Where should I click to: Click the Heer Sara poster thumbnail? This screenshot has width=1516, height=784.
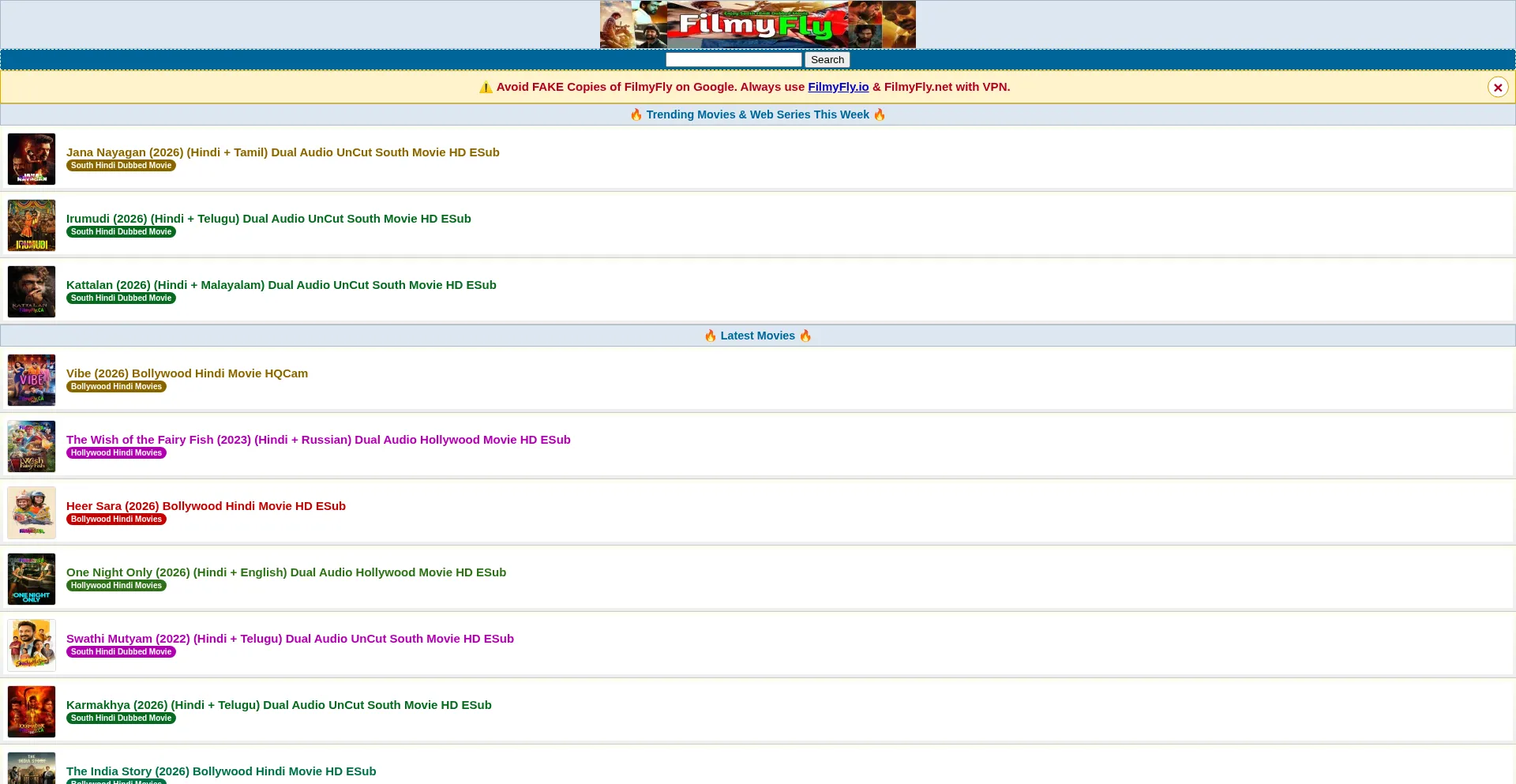(32, 512)
